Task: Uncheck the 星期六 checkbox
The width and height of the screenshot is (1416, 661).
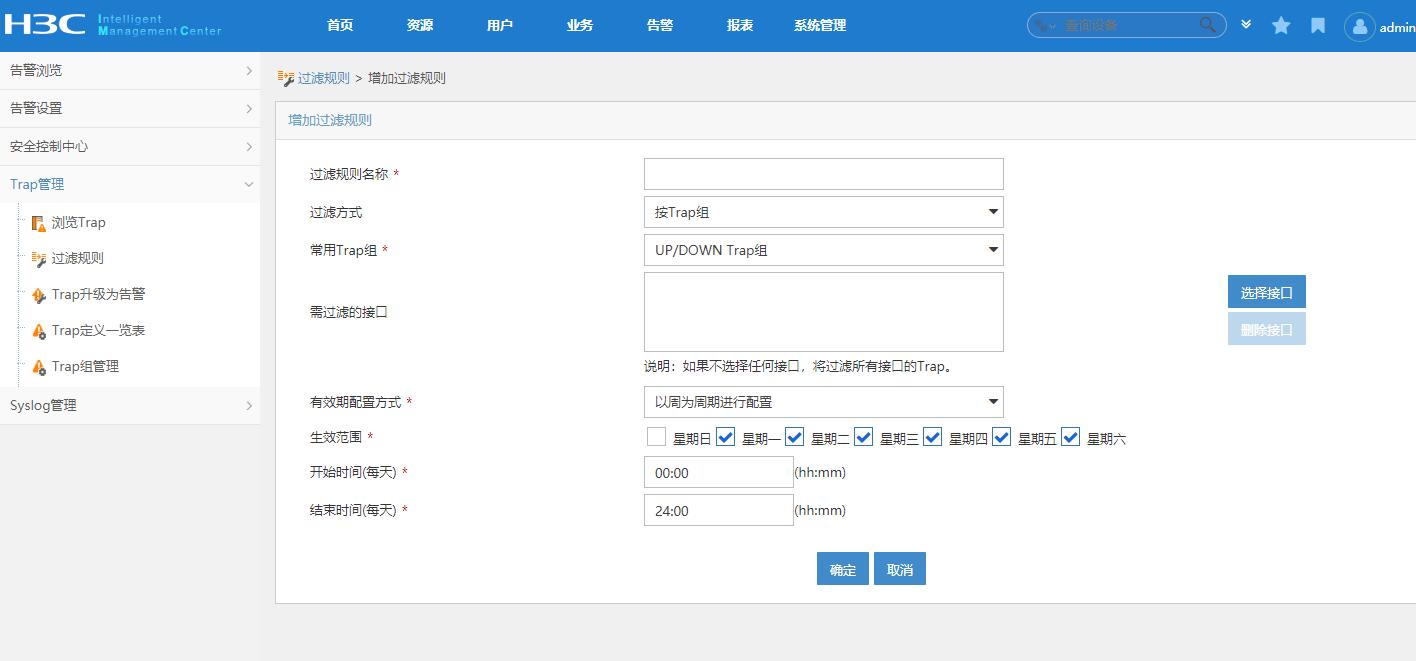Action: [1070, 437]
